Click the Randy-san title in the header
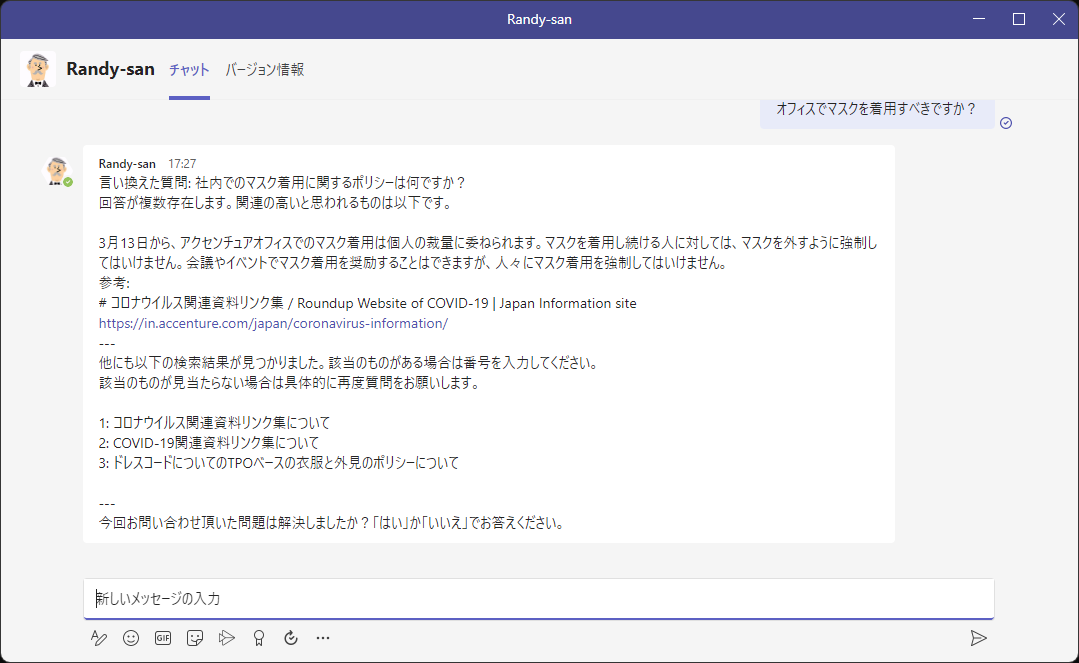This screenshot has width=1079, height=663. point(110,69)
